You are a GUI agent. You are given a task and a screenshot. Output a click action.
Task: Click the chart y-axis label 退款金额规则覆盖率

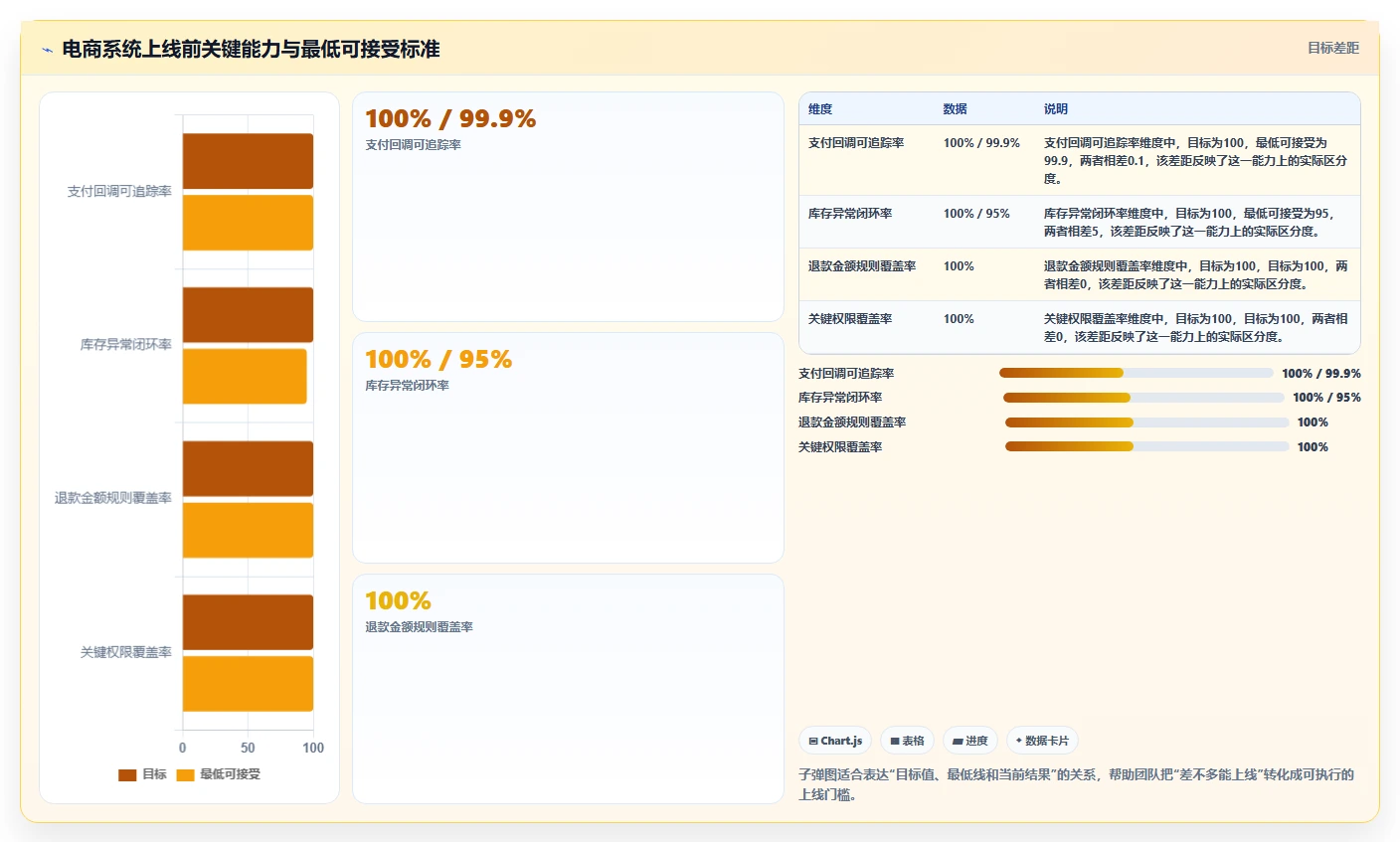[113, 498]
